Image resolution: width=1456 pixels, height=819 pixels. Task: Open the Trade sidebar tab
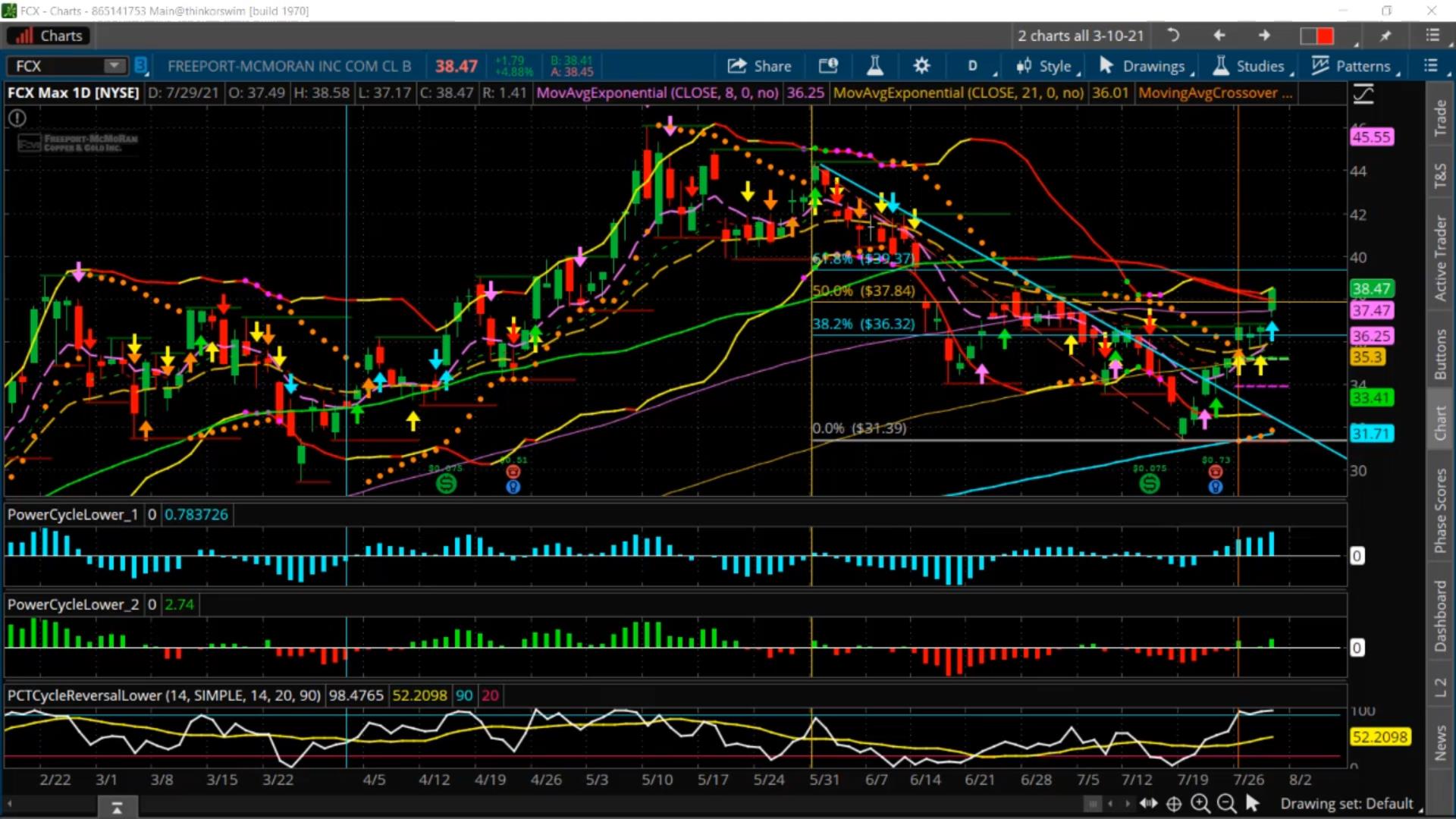[1440, 118]
